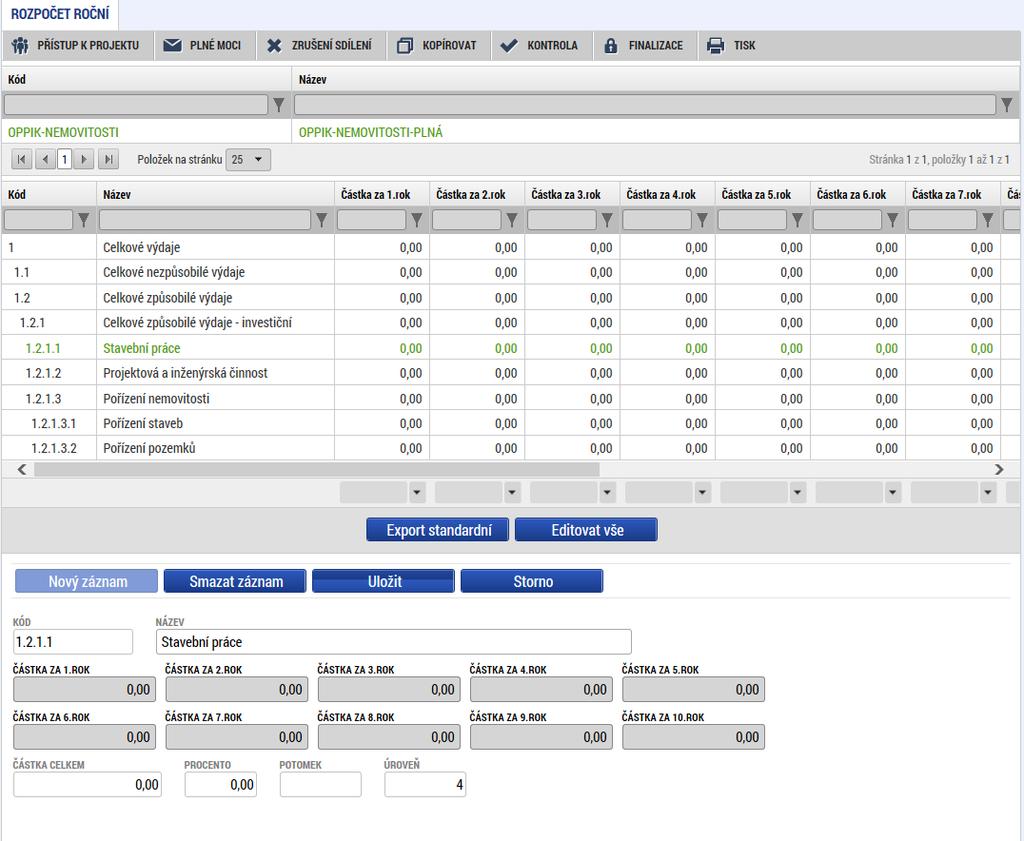Click filter icon for Částka za 3.rok
This screenshot has width=1024, height=841.
pos(607,220)
